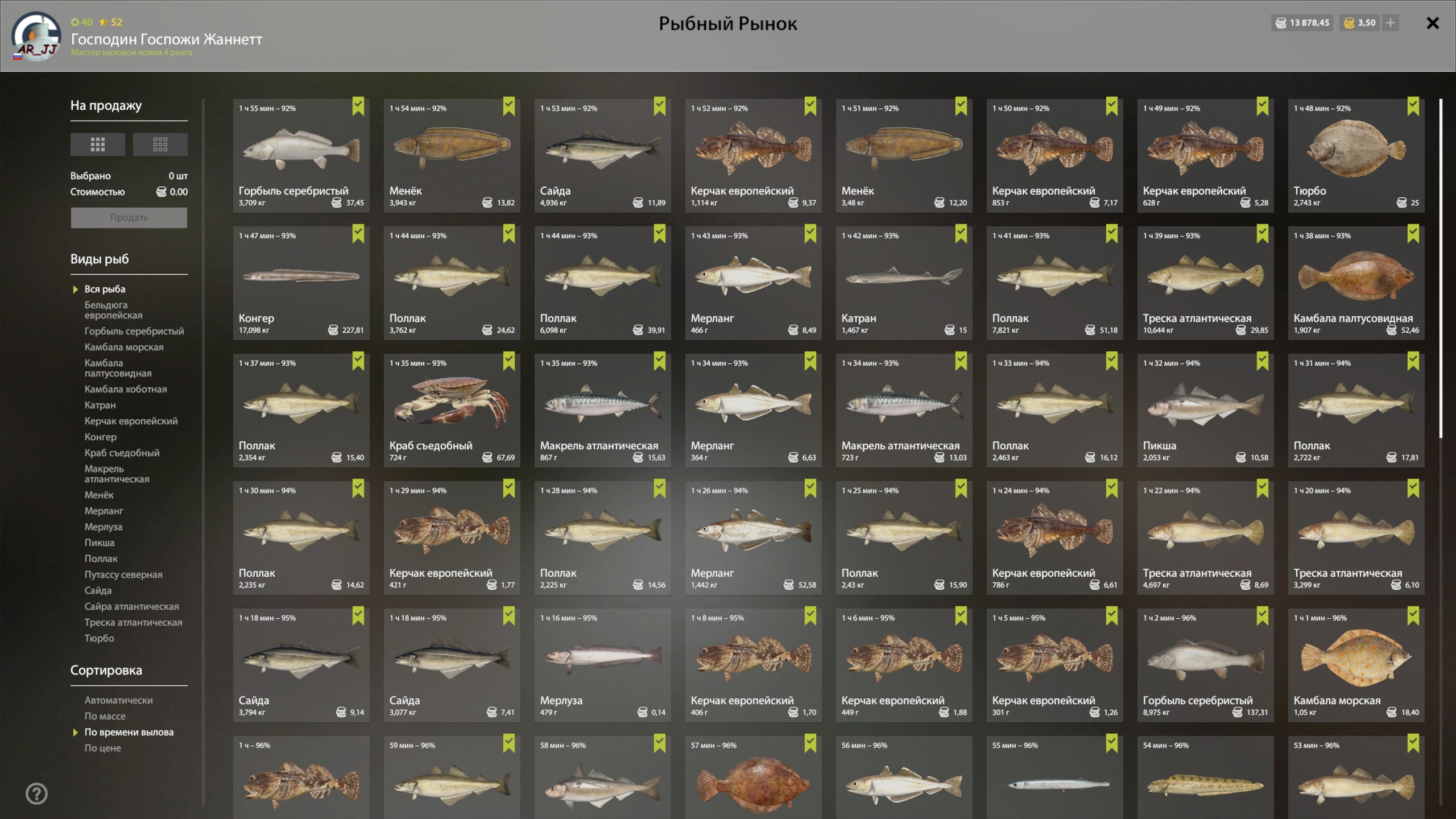The height and width of the screenshot is (819, 1456).
Task: Select the Вся рыба filter
Action: pyautogui.click(x=105, y=289)
